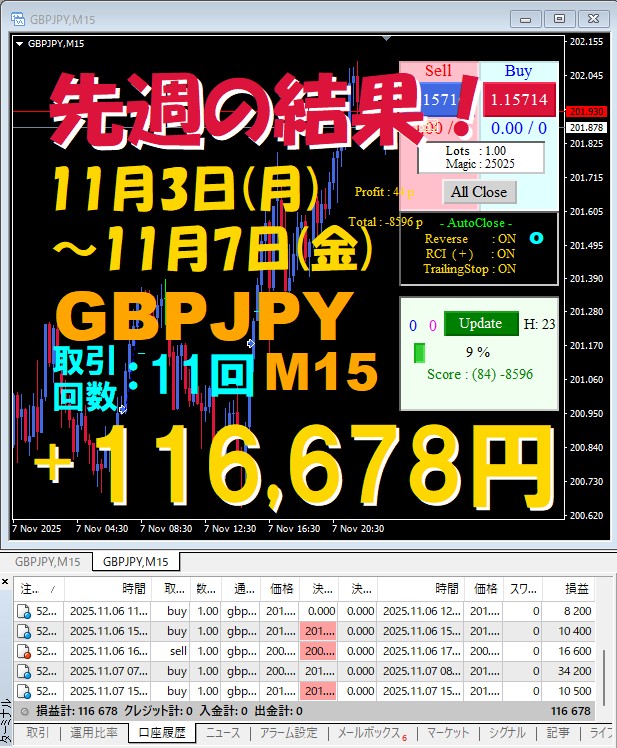Toggle TrailingStop ON setting

(x=470, y=269)
